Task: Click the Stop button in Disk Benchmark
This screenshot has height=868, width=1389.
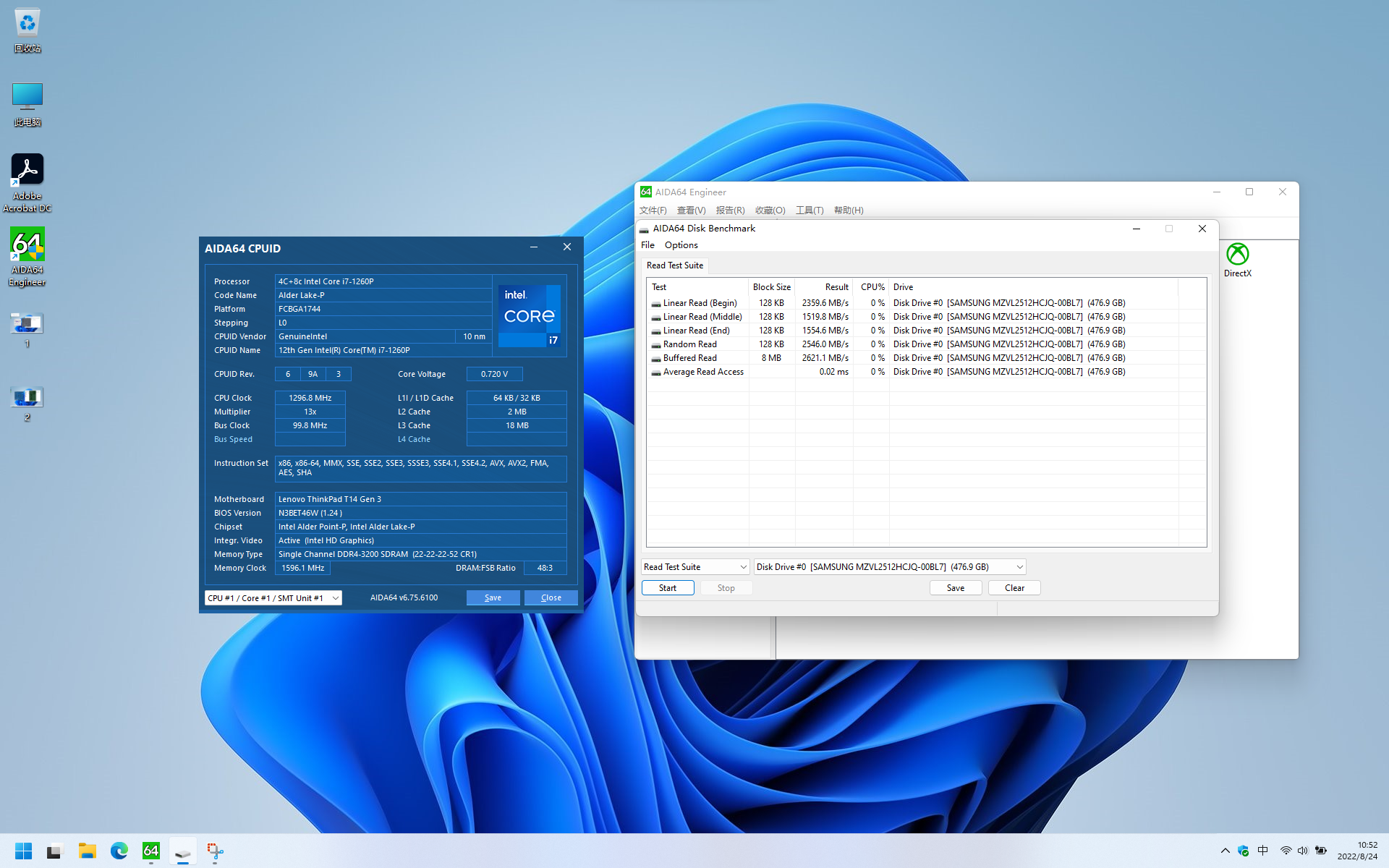Action: (x=726, y=588)
